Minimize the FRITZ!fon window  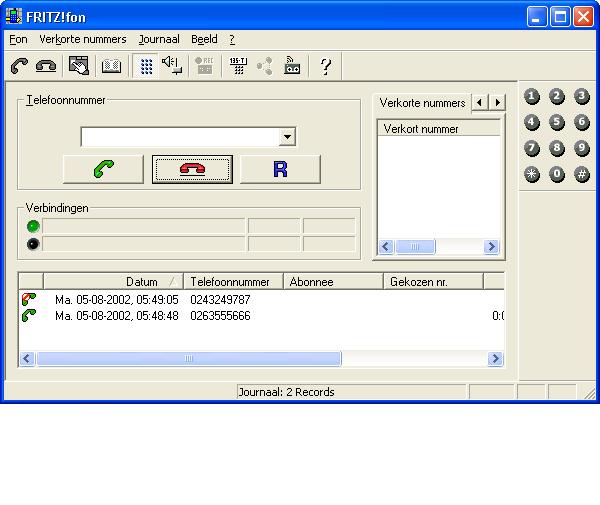[536, 17]
